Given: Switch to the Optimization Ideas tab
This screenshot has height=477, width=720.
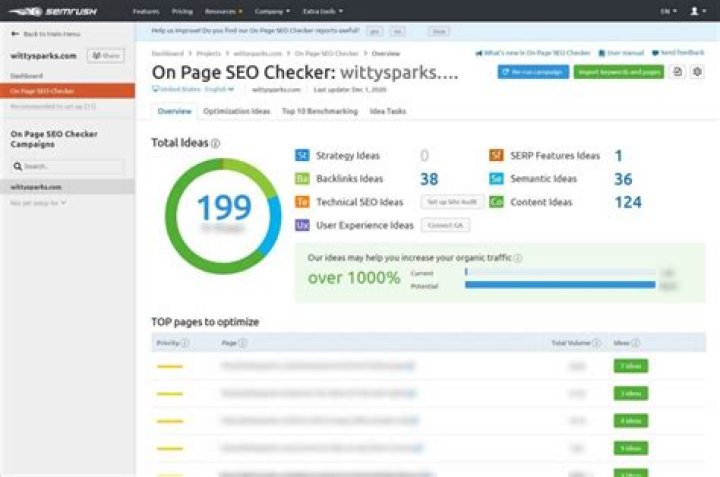Looking at the screenshot, I should (236, 111).
